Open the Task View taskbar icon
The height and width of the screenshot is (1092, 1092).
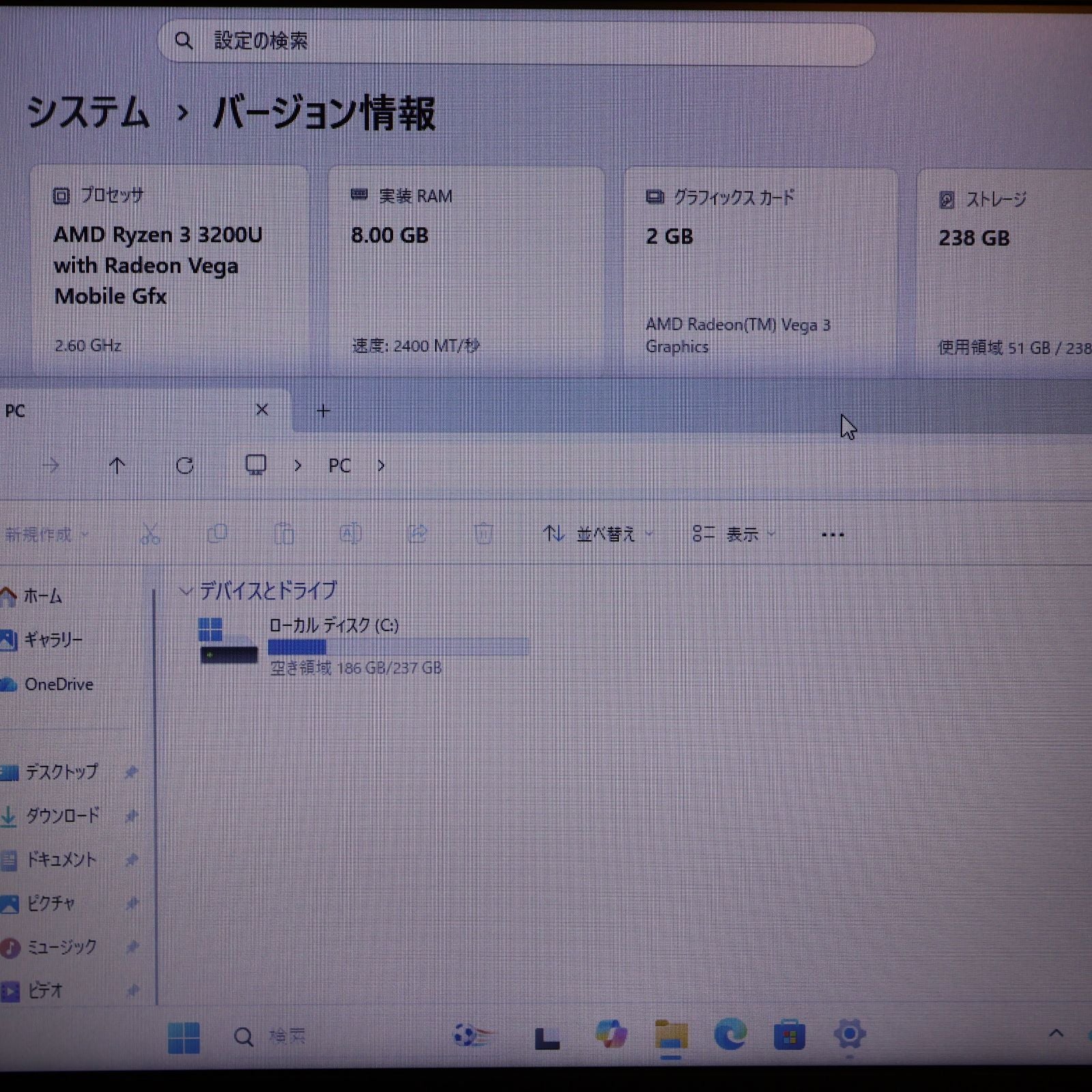pyautogui.click(x=547, y=1038)
